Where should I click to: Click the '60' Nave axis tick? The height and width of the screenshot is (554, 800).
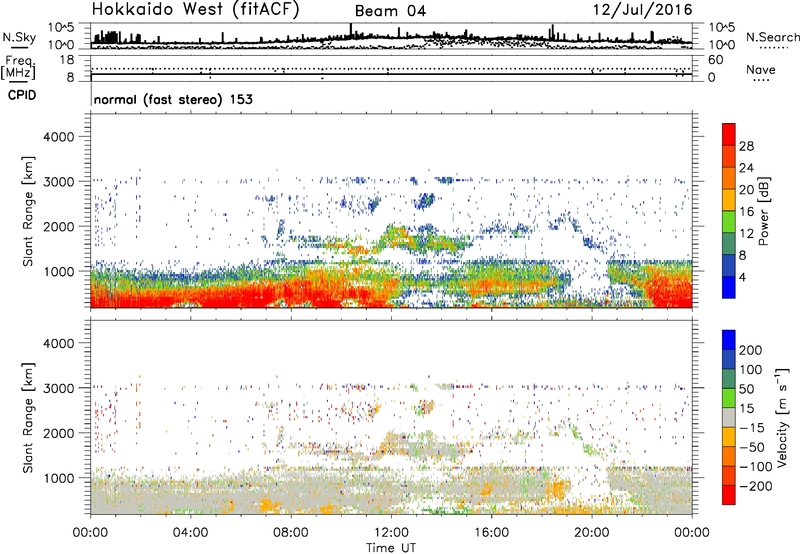715,60
